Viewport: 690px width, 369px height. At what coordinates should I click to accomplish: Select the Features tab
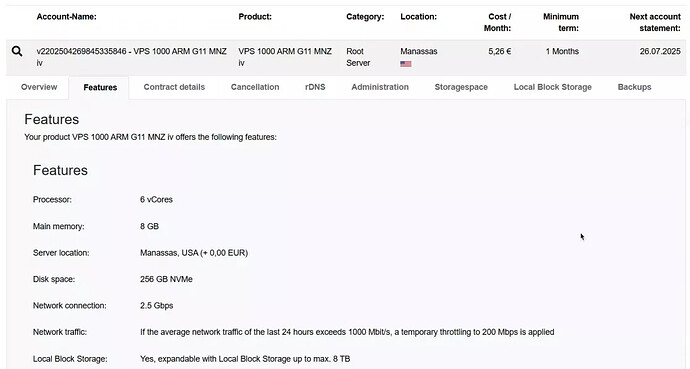tap(100, 88)
